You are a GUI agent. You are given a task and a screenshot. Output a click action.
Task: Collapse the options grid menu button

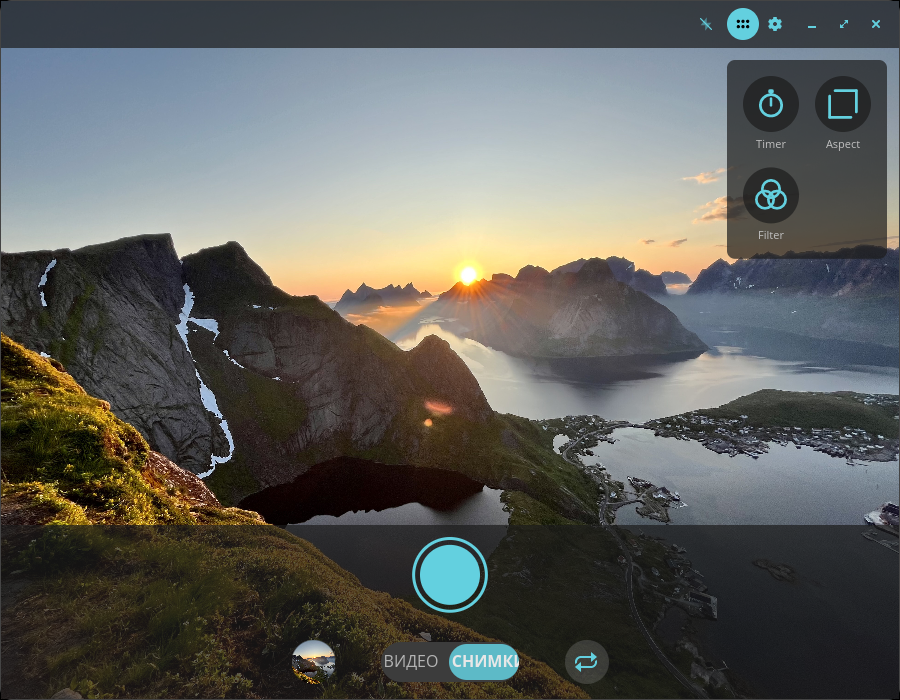pos(743,24)
